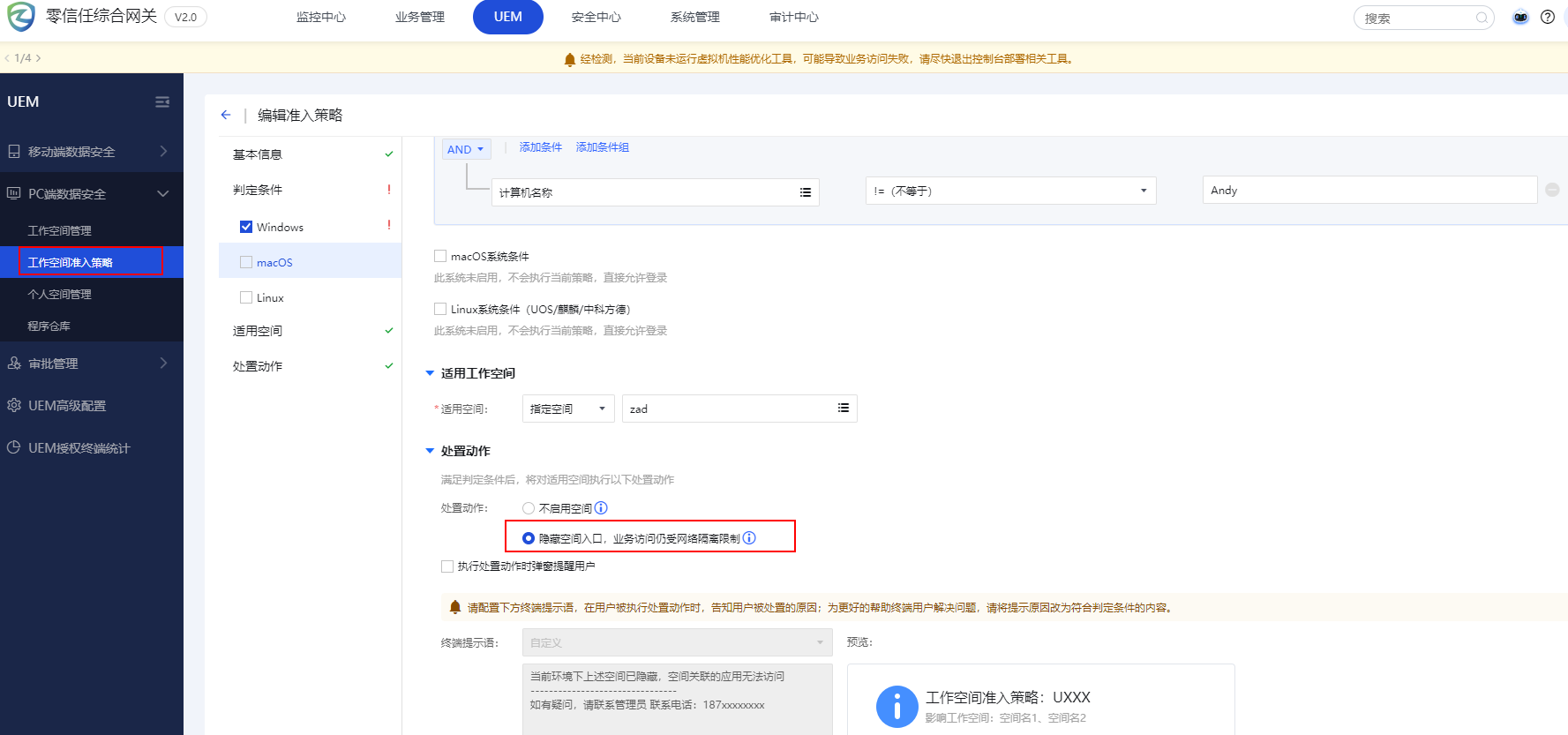Open list picker icon in 计算机名称 field
1568x735 pixels.
click(805, 192)
